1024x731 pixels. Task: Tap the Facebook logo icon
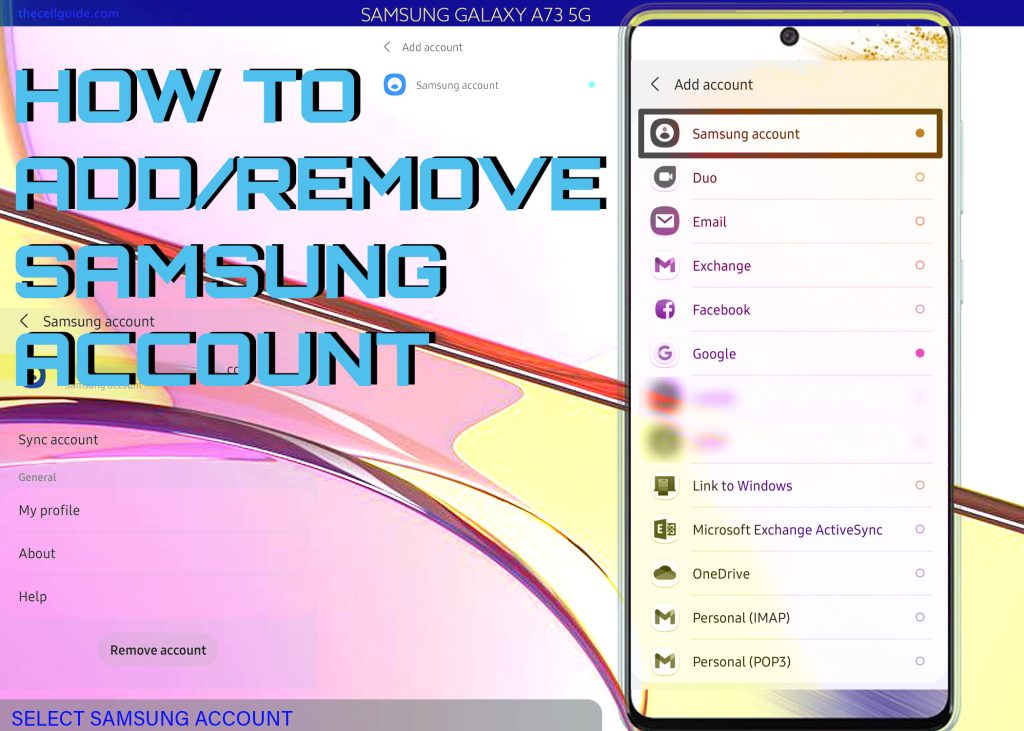(x=665, y=309)
